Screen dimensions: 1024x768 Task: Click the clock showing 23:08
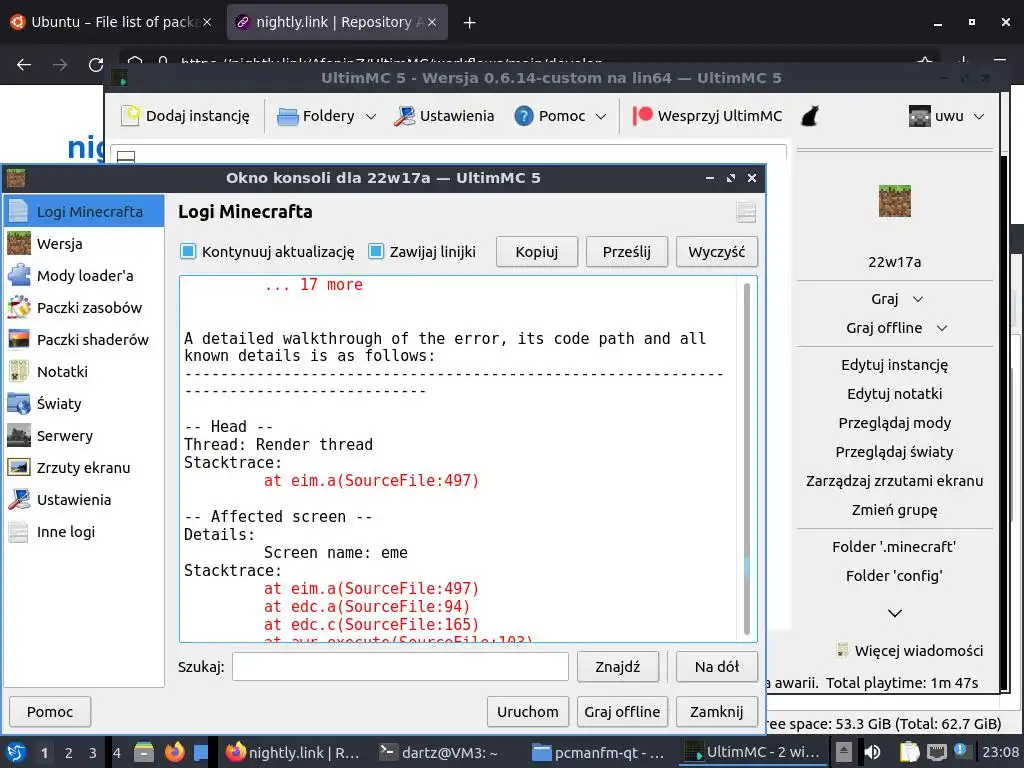click(x=1000, y=752)
